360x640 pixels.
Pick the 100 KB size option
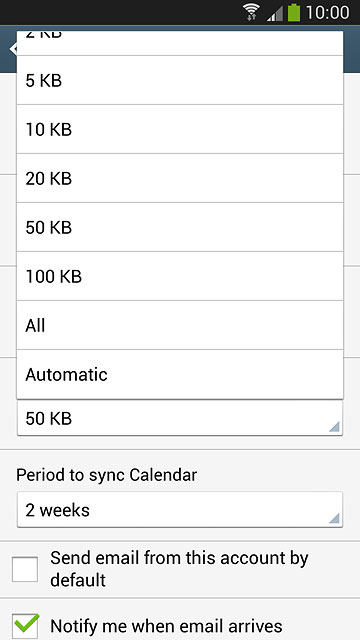(180, 276)
